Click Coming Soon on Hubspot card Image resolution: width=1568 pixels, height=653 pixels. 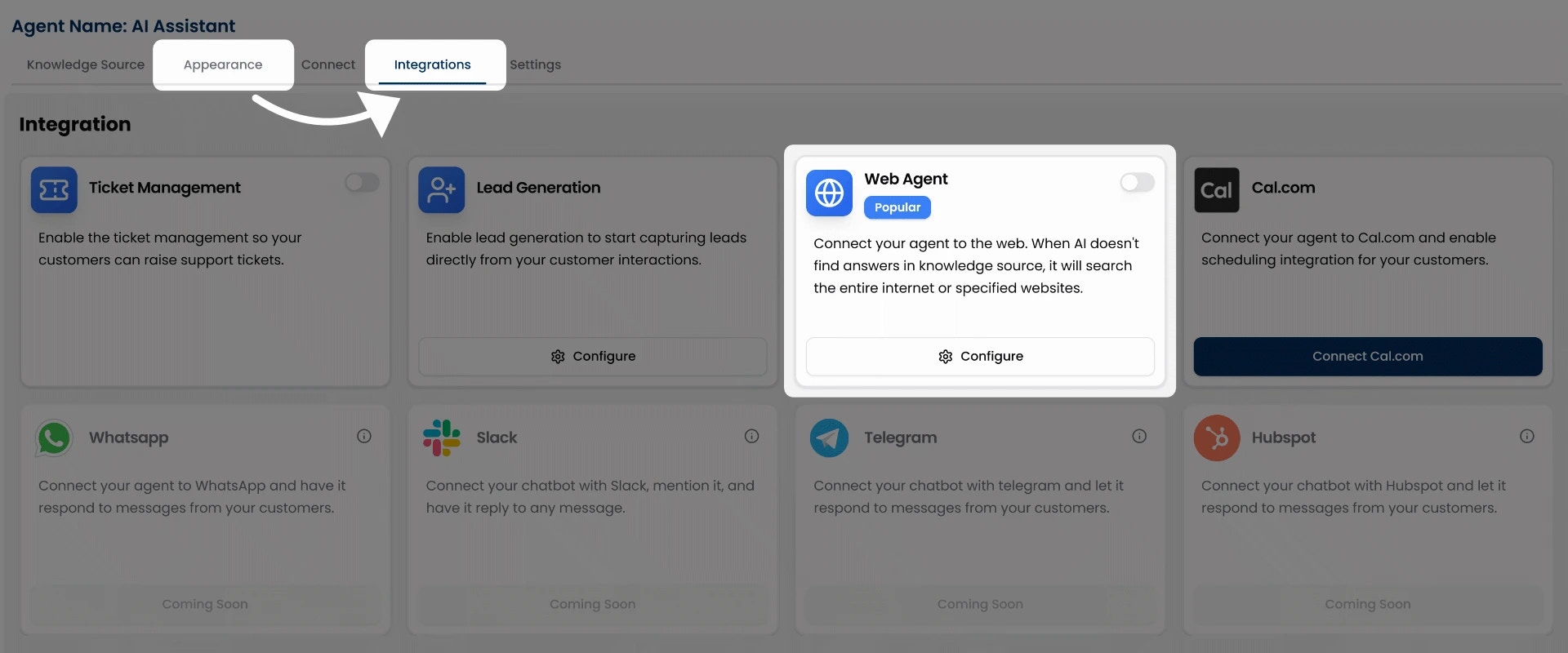click(1368, 604)
